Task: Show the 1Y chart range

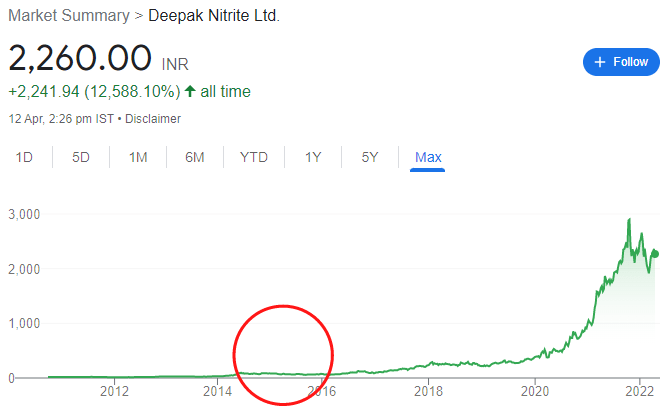Action: click(313, 157)
